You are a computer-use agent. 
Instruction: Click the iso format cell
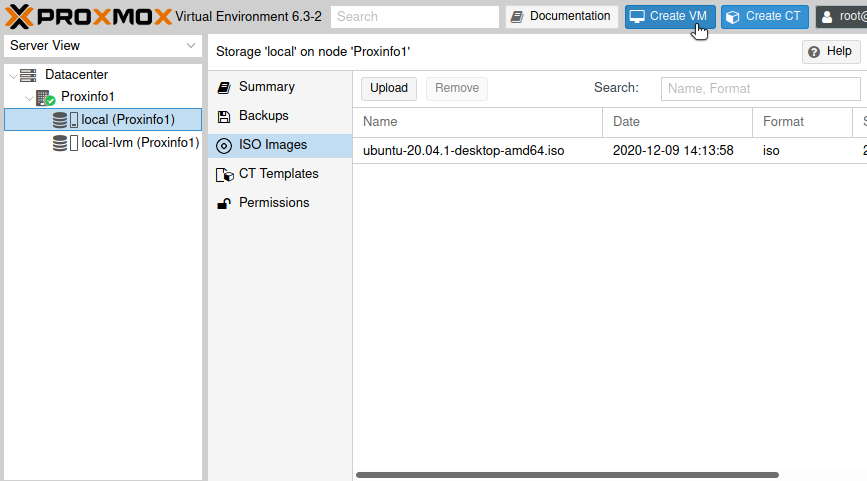[x=771, y=150]
